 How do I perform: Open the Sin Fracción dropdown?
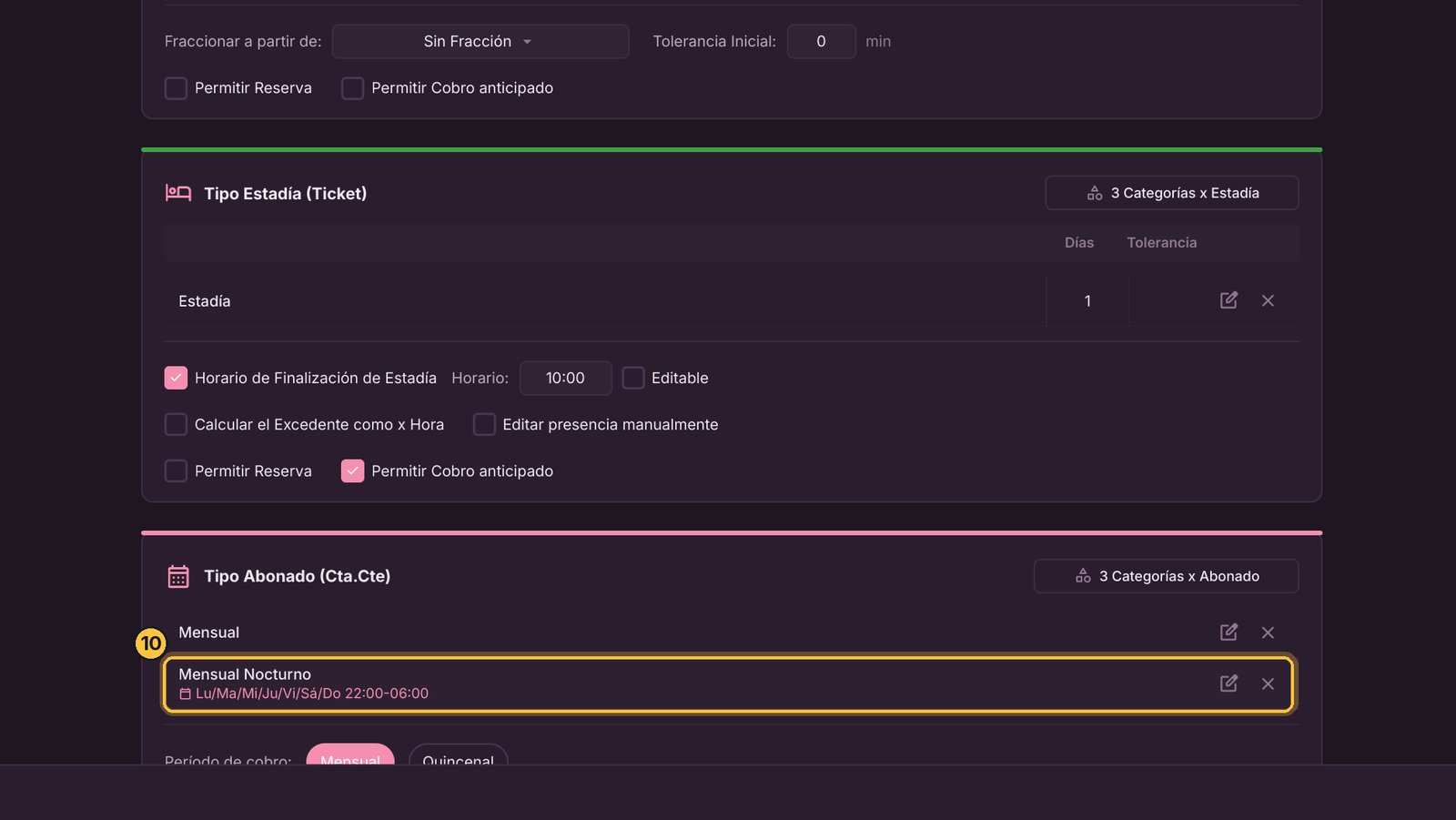[480, 41]
